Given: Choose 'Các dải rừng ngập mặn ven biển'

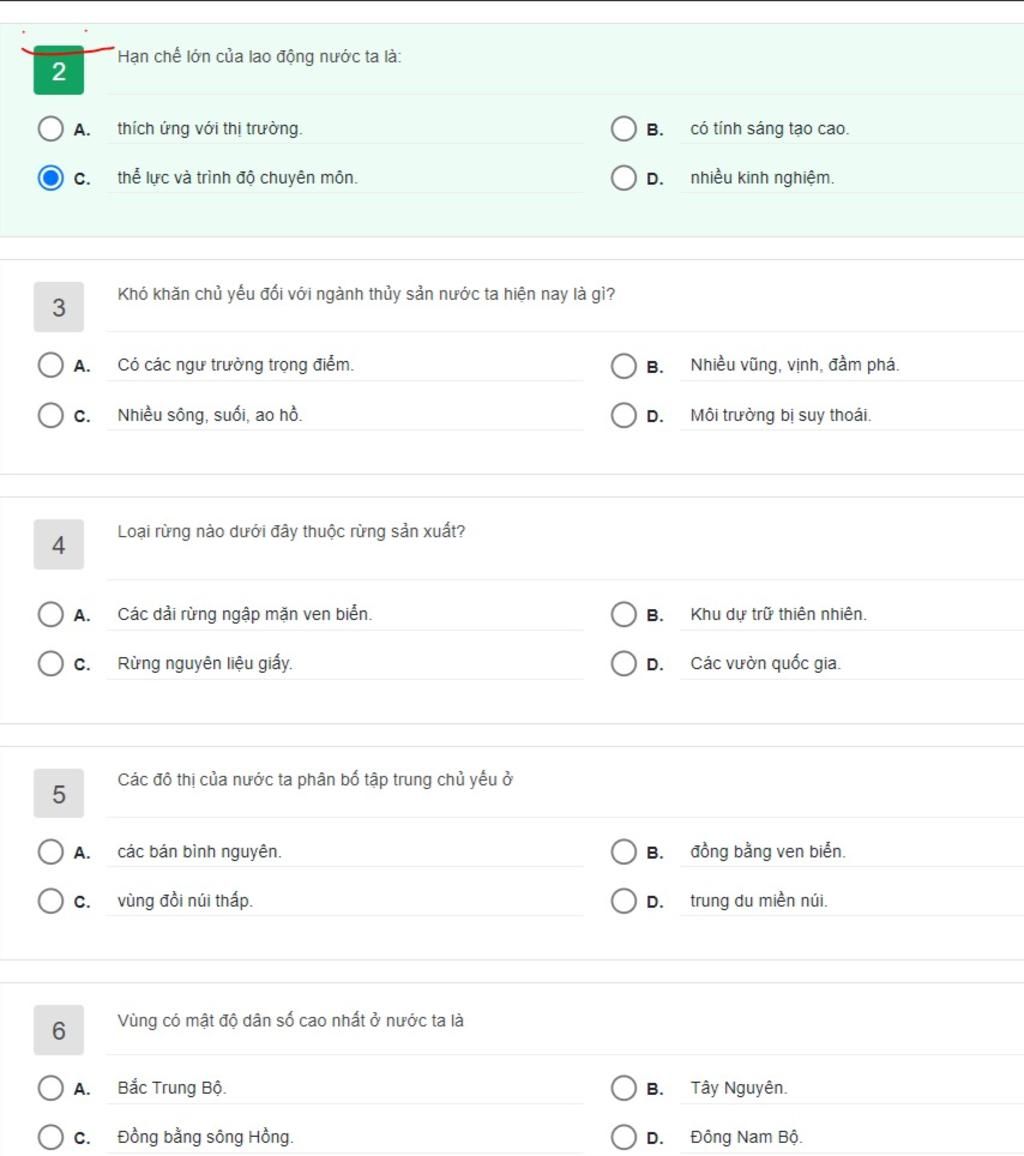Looking at the screenshot, I should (x=50, y=614).
